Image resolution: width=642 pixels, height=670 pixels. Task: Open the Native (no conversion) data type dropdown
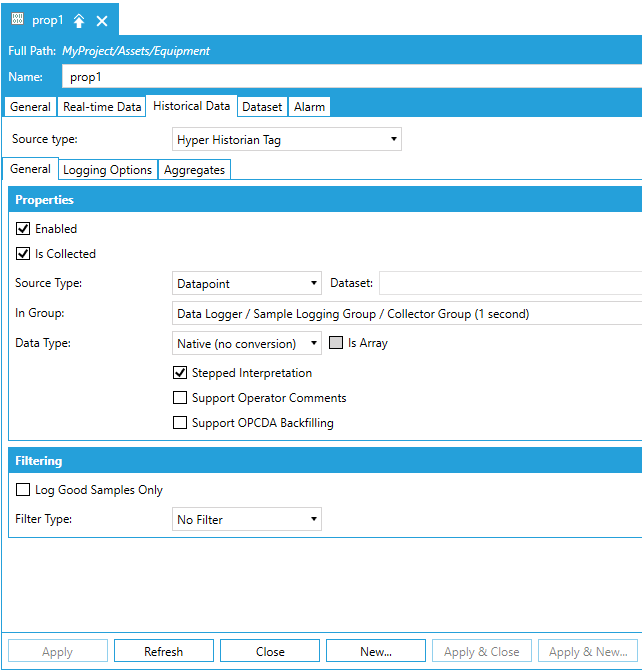247,344
